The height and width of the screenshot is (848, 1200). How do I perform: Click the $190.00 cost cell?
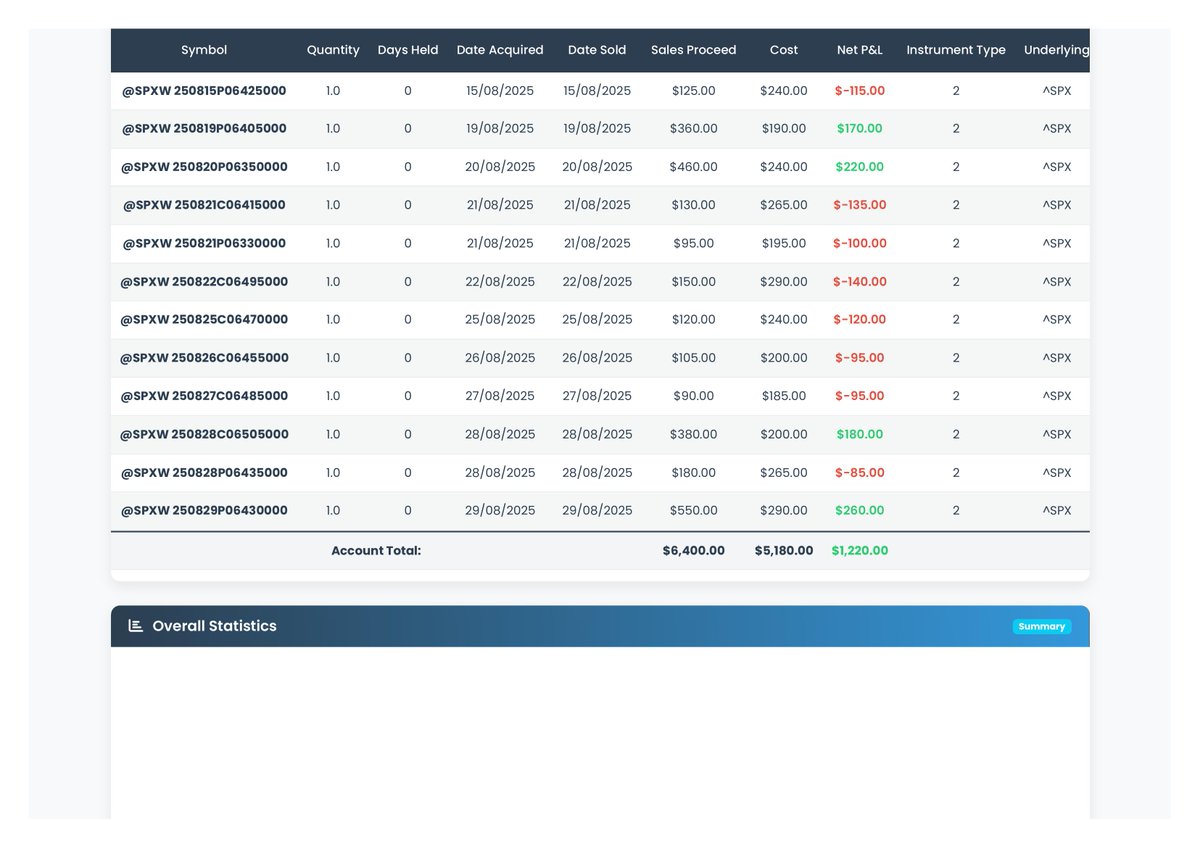click(x=784, y=129)
